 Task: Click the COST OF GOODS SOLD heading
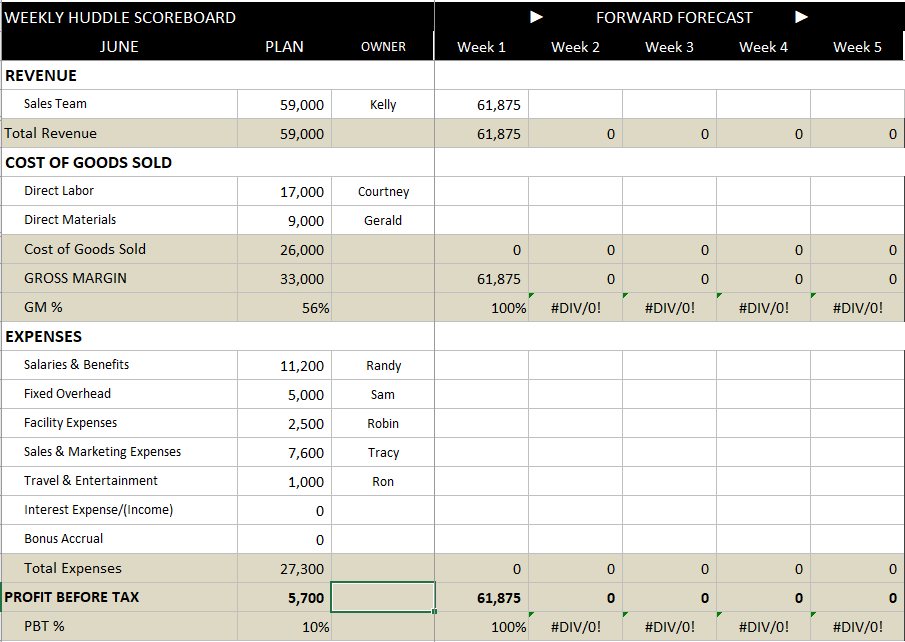pyautogui.click(x=88, y=162)
